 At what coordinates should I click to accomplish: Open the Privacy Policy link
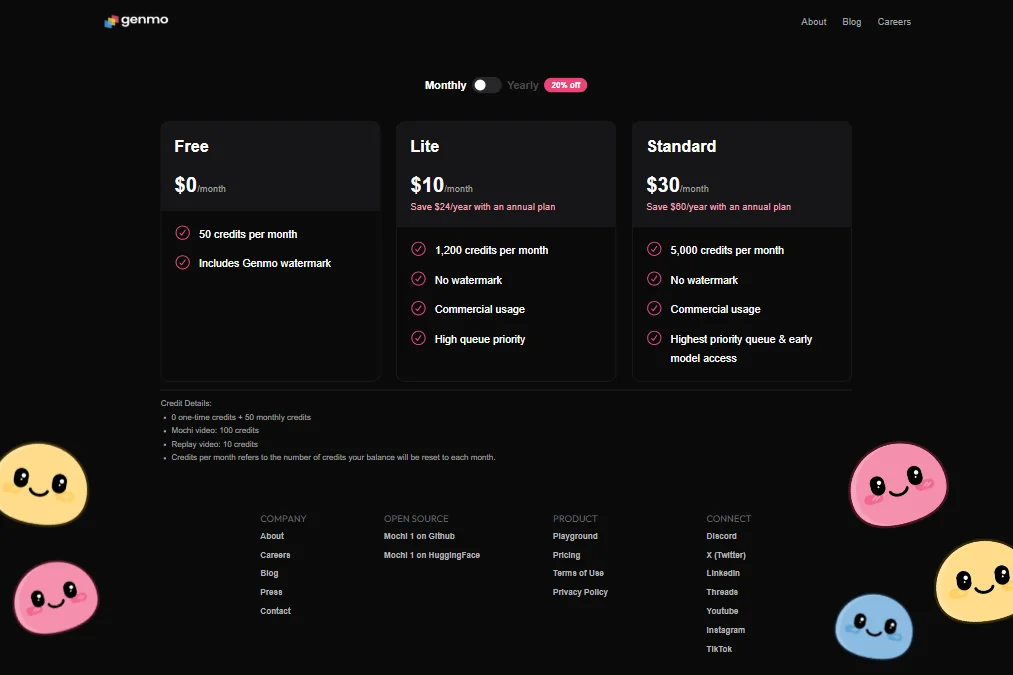pos(580,592)
